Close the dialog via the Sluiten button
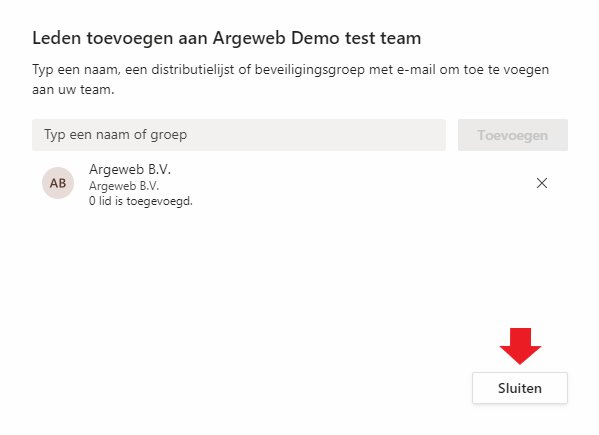Screen dimensions: 599x435 click(520, 388)
